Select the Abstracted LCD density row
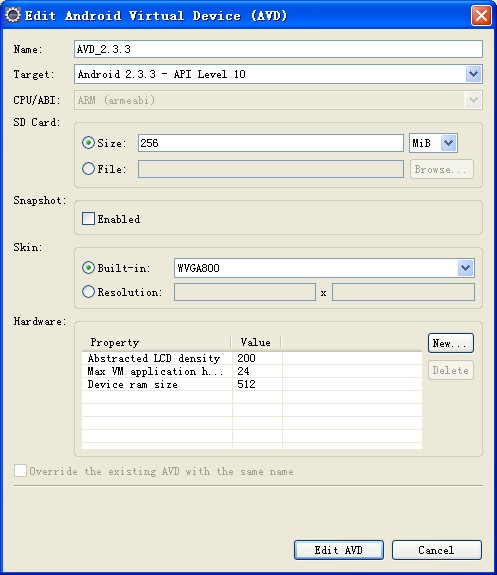Screen dimensions: 497x575 click(x=252, y=358)
